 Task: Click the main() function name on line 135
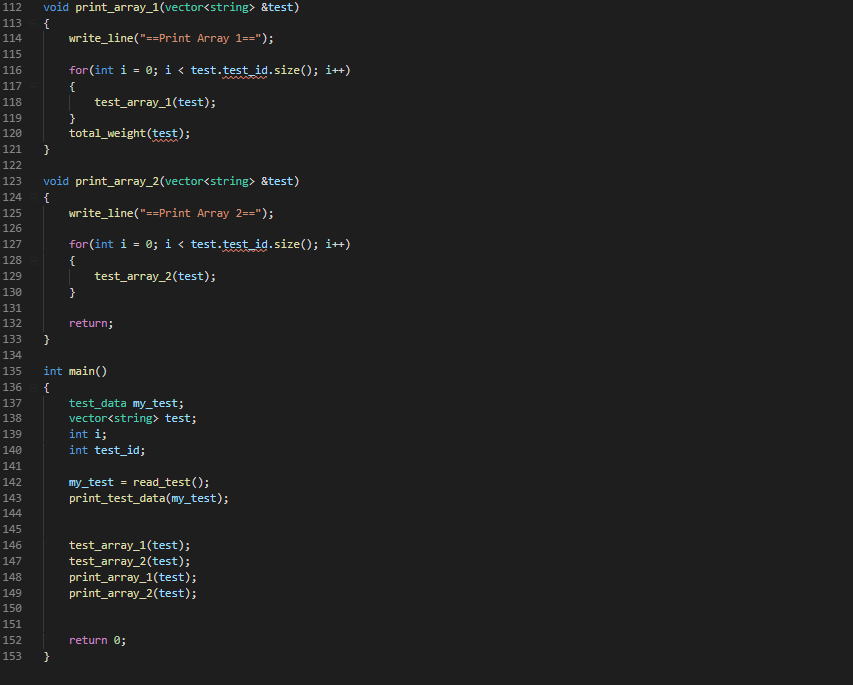coord(88,371)
